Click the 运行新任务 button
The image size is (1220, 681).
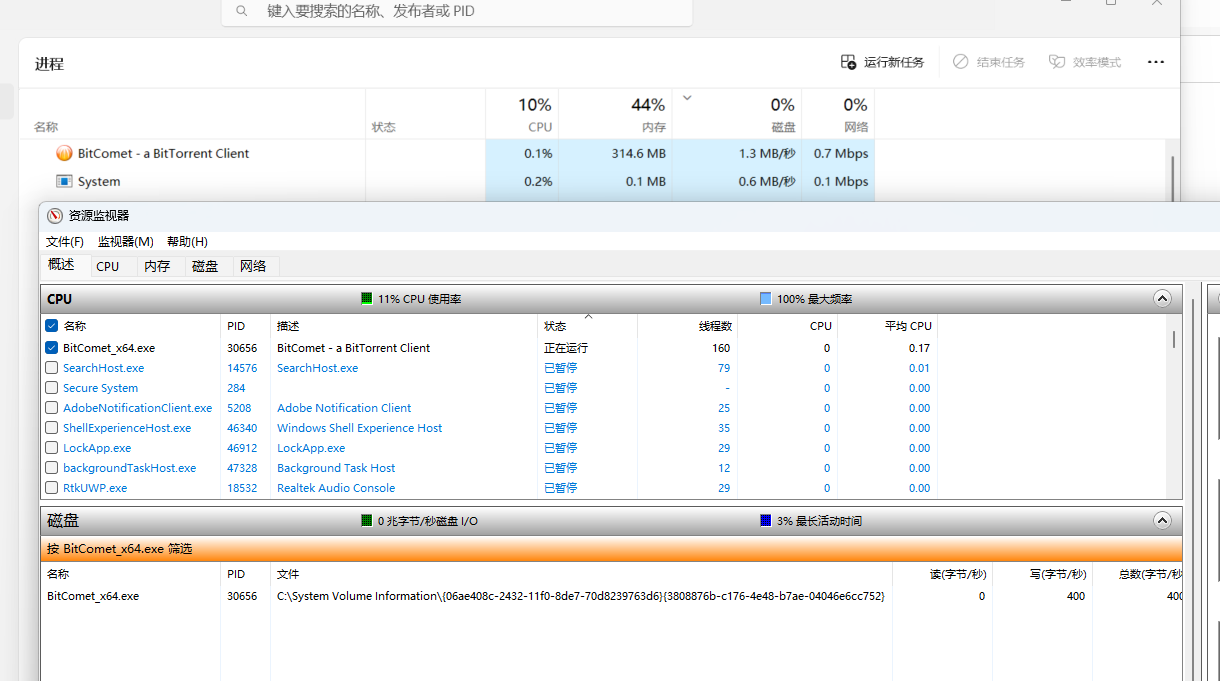click(882, 62)
